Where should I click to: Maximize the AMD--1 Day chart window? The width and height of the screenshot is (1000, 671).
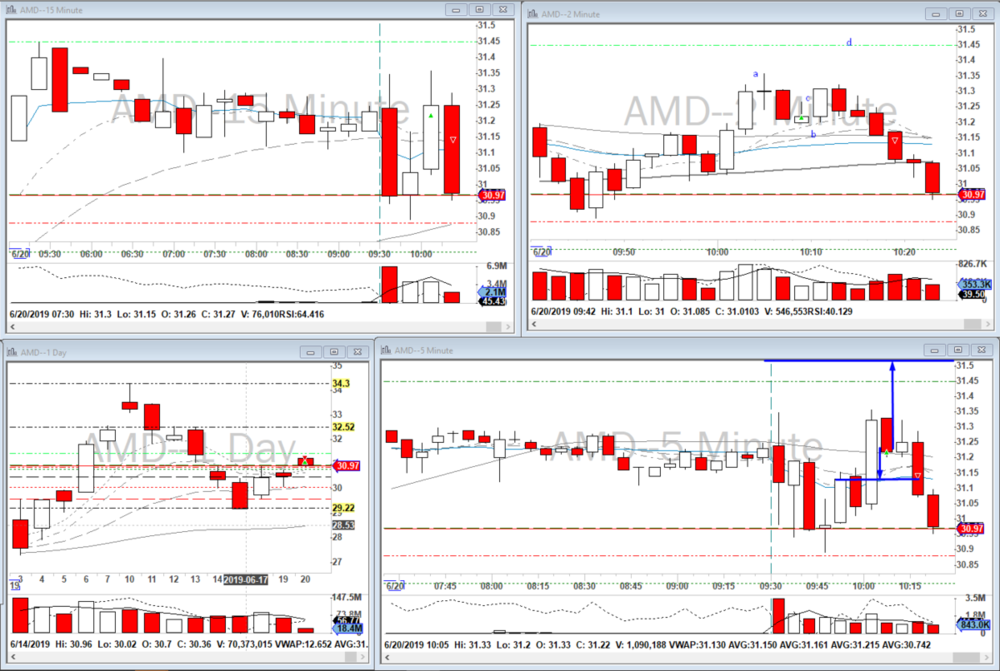click(x=332, y=351)
